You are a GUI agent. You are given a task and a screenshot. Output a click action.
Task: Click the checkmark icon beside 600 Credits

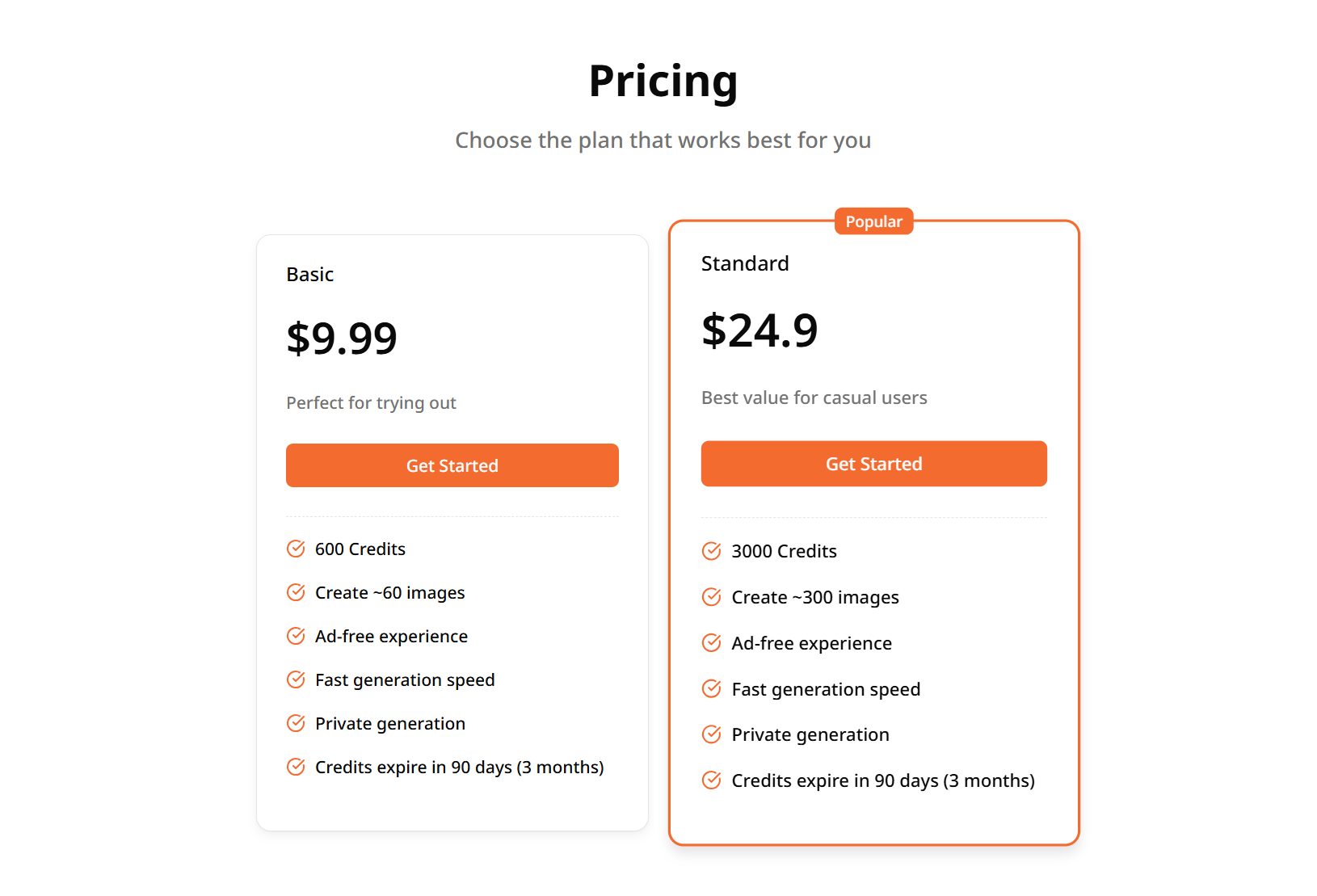coord(296,549)
